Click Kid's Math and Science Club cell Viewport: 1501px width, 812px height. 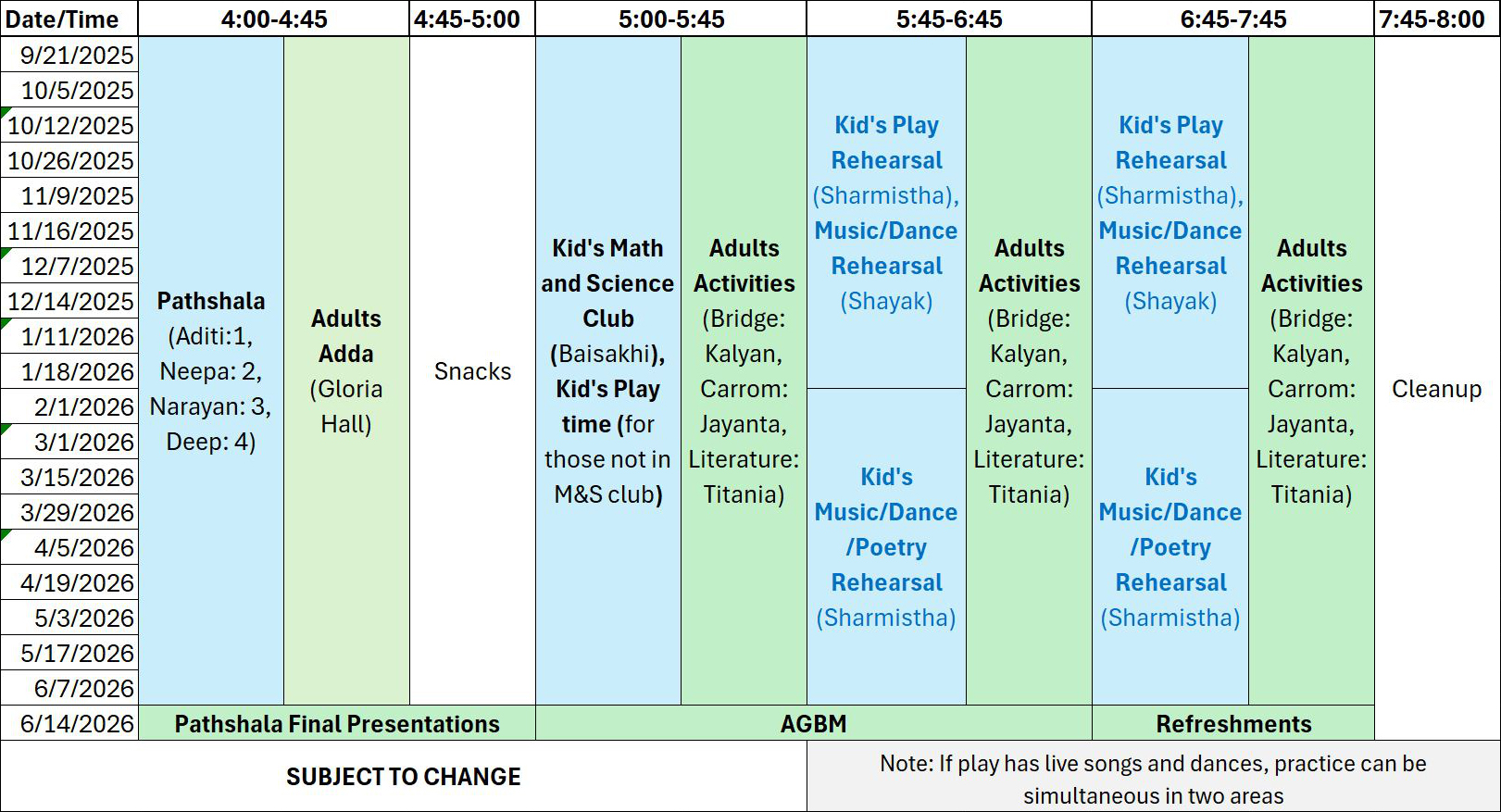(608, 371)
